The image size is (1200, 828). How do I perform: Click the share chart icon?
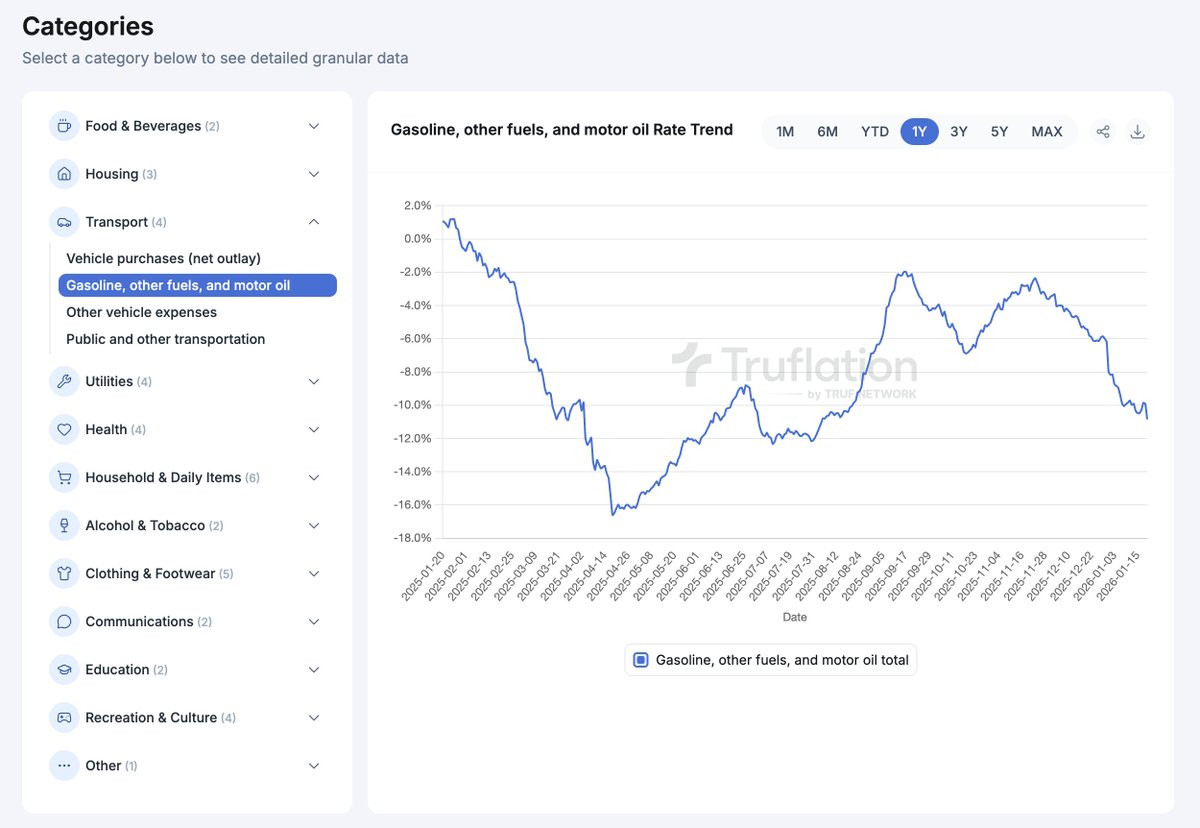tap(1103, 131)
